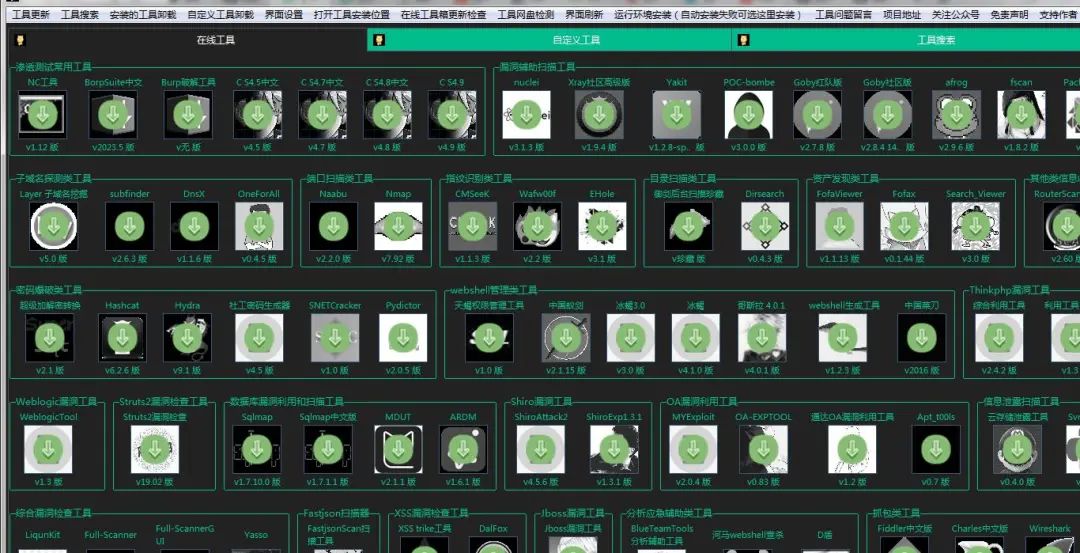The image size is (1080, 553).
Task: Click the MDUT cat icon
Action: 398,449
